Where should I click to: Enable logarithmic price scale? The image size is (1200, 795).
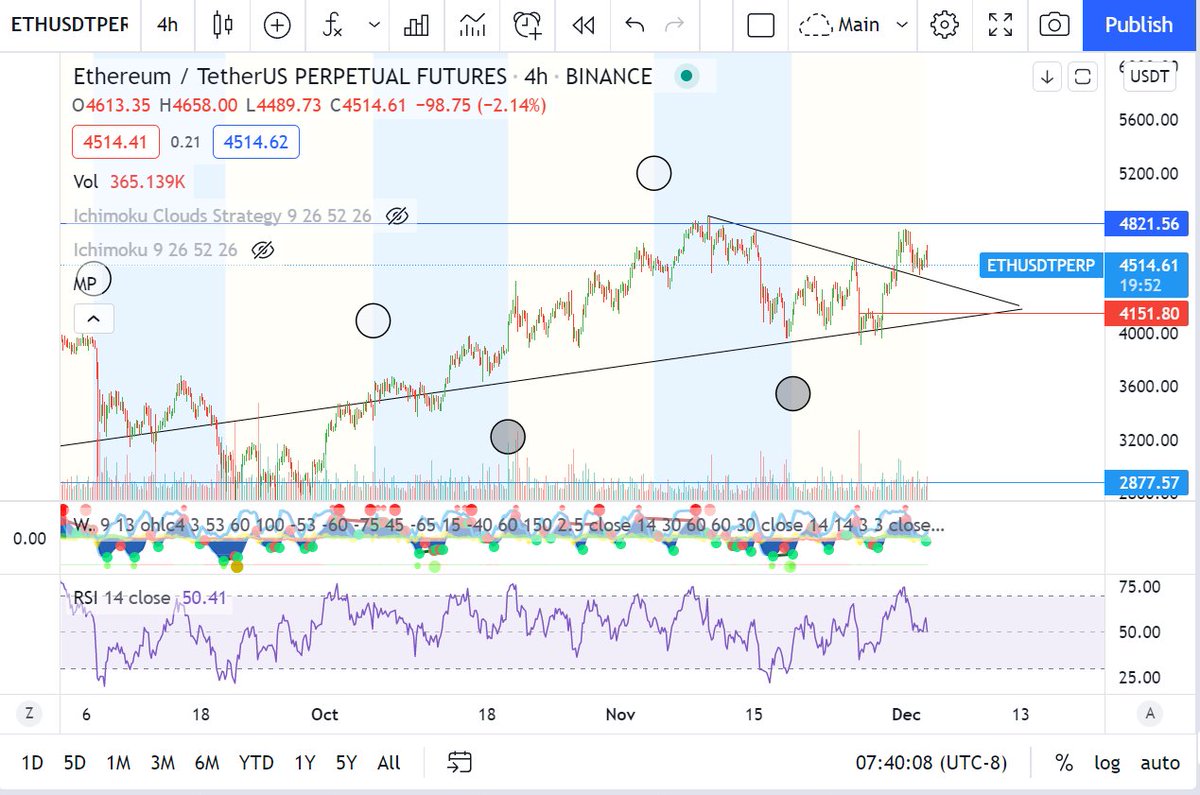pos(1107,762)
